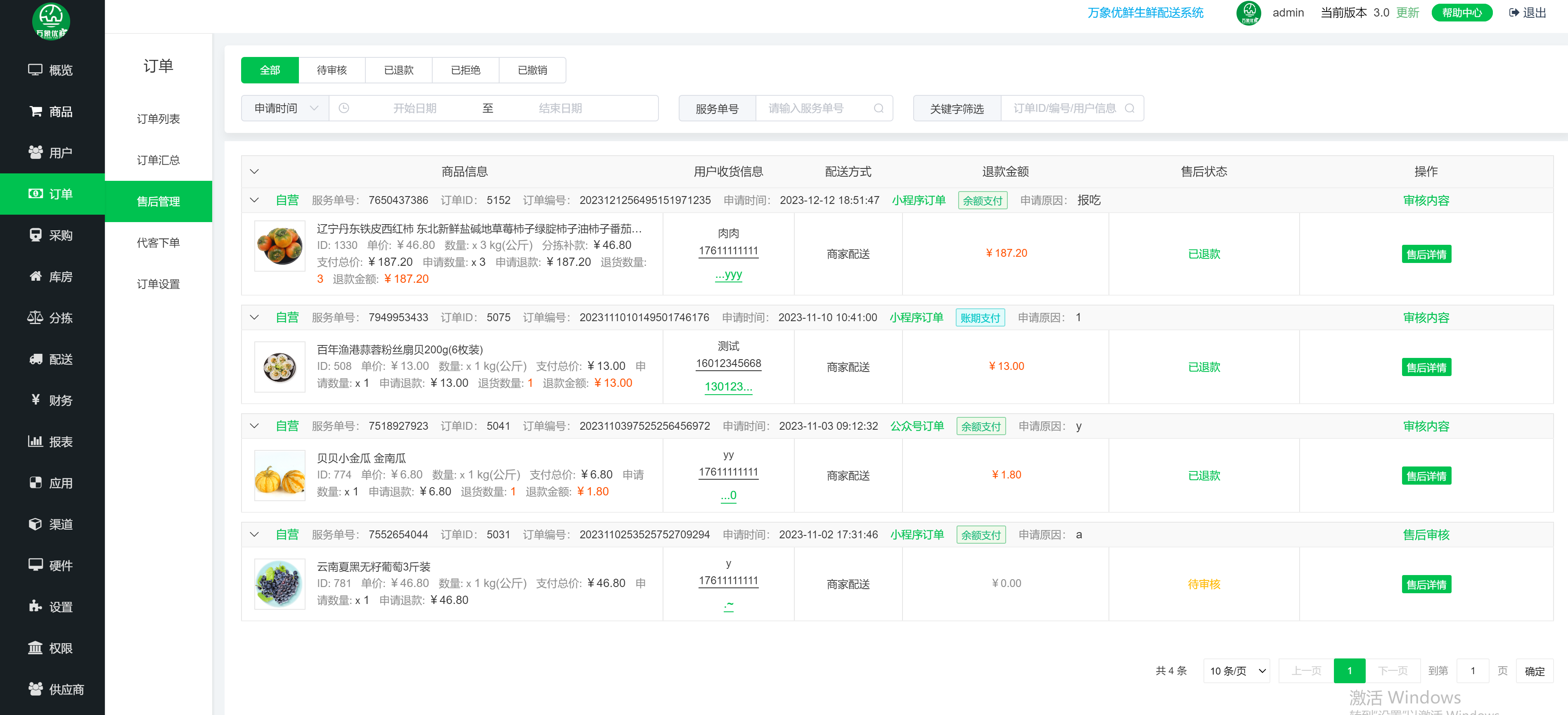The image size is (1568, 715).
Task: Click 审核内容 for order ID 5041
Action: tap(1426, 426)
